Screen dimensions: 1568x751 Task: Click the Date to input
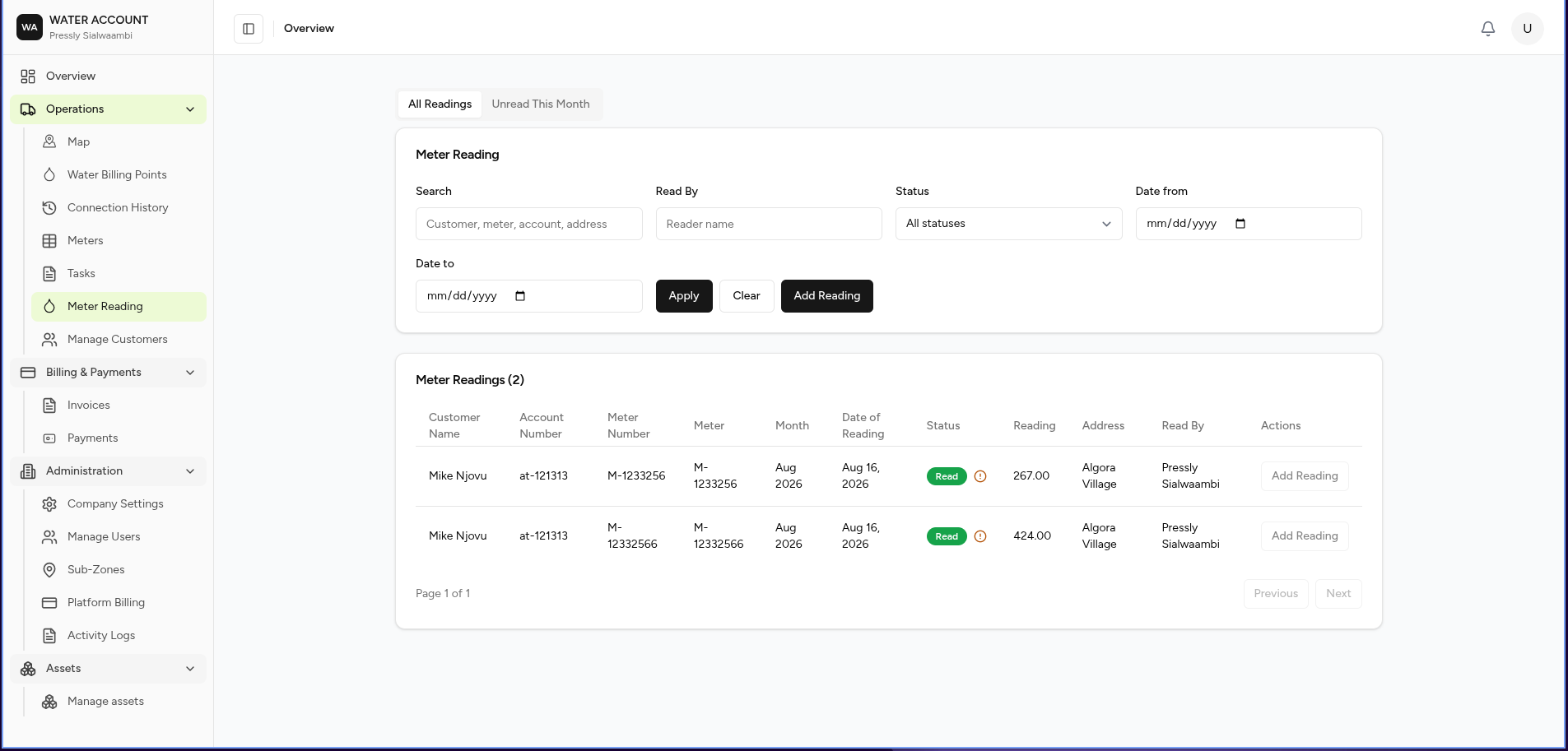pos(528,296)
